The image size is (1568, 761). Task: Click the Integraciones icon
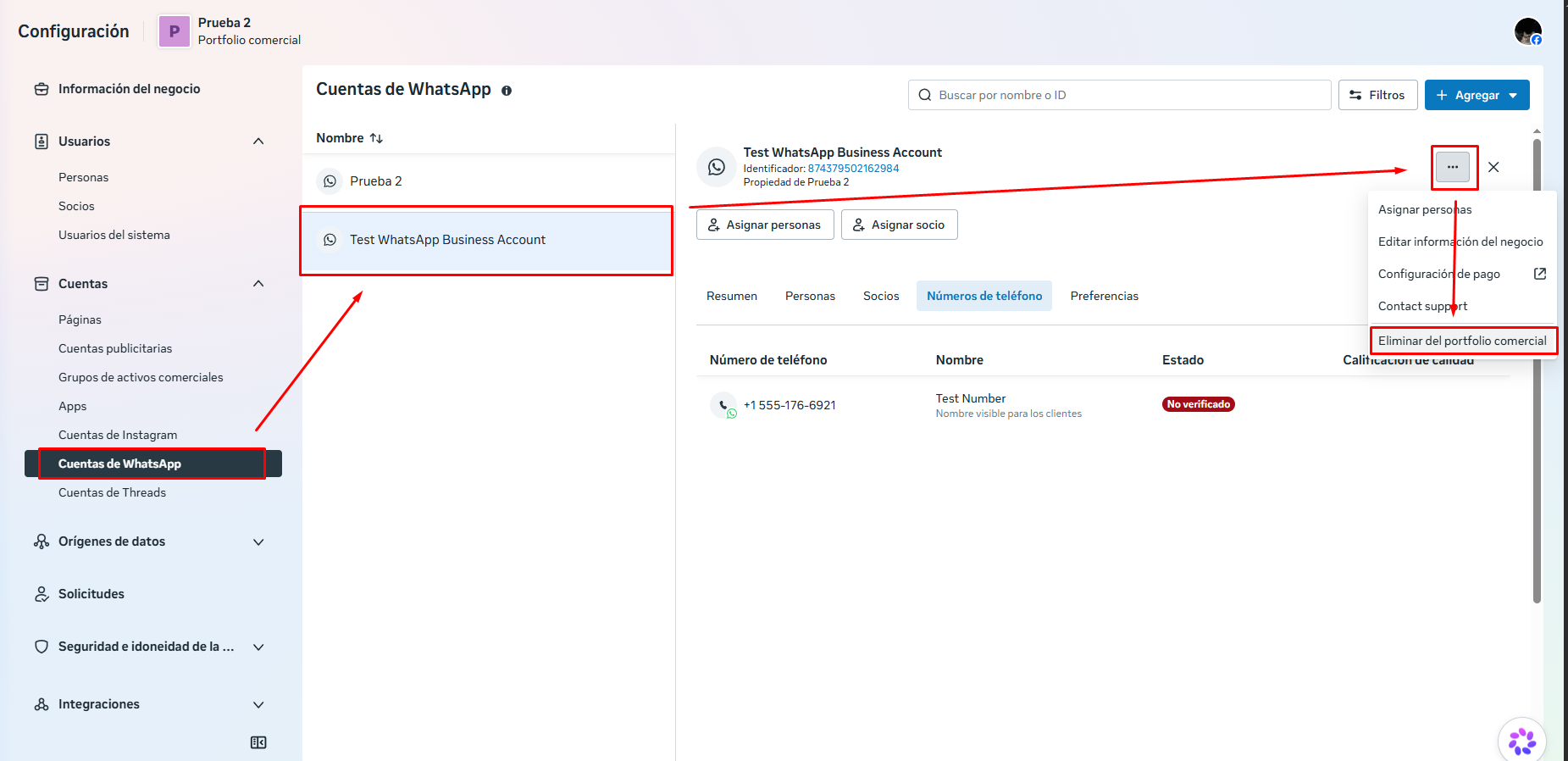pos(42,704)
